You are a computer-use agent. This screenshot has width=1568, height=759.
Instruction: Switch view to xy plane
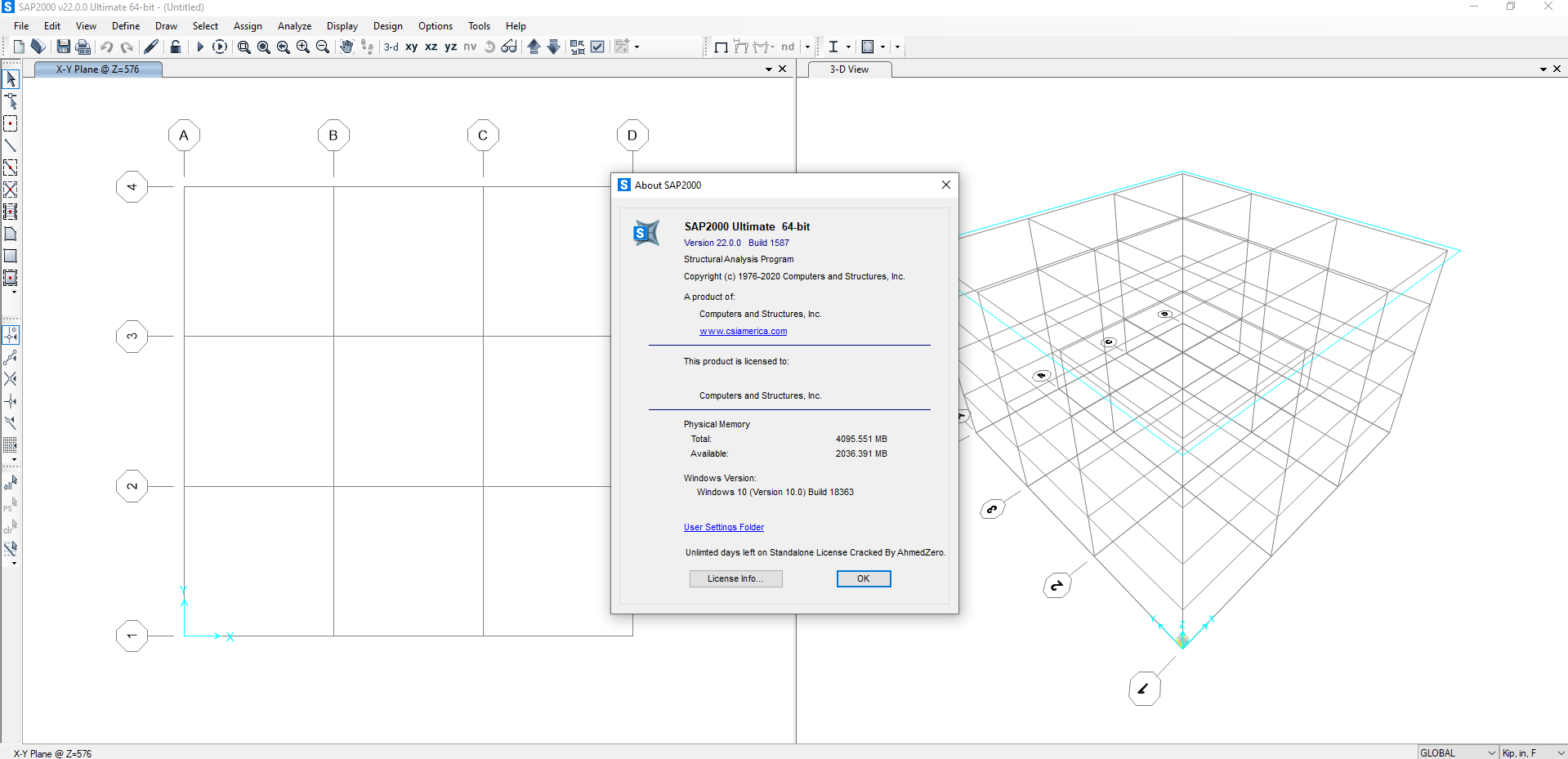(x=411, y=47)
